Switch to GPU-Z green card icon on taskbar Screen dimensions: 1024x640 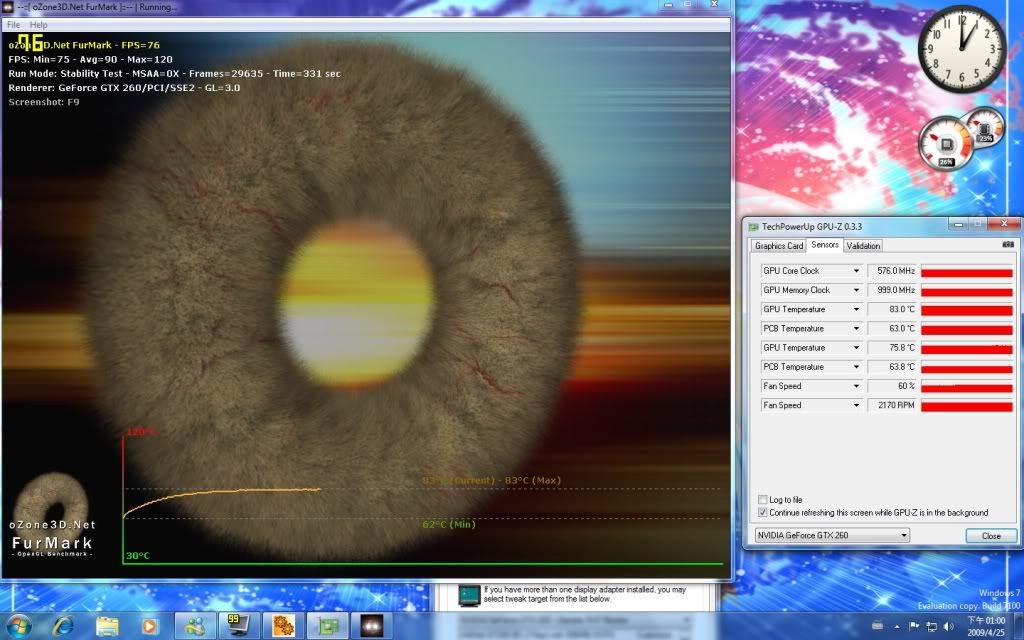[328, 626]
